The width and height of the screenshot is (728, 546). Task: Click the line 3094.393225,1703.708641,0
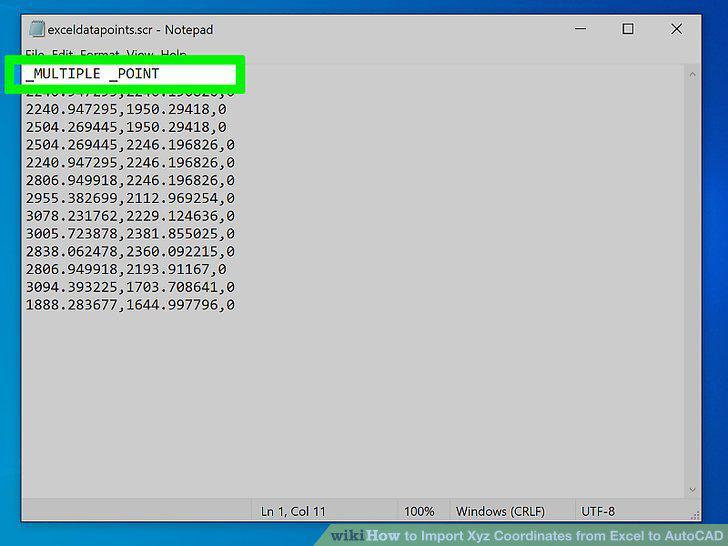[x=130, y=287]
